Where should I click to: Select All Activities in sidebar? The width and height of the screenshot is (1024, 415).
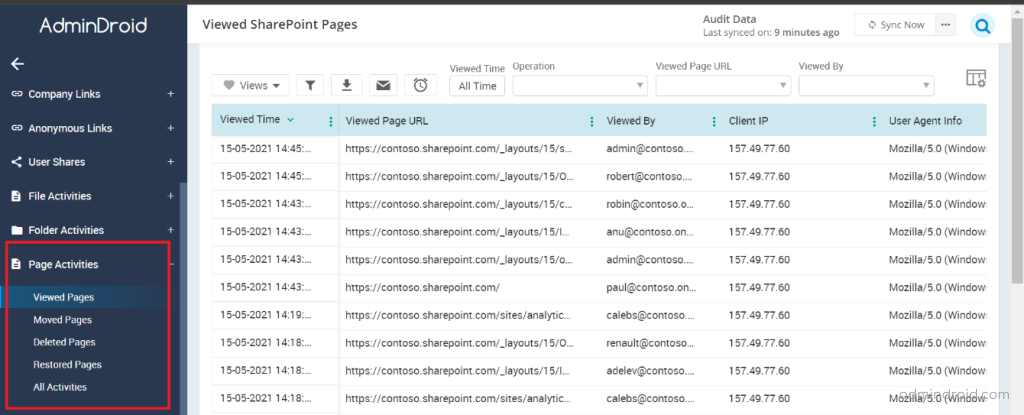point(60,387)
